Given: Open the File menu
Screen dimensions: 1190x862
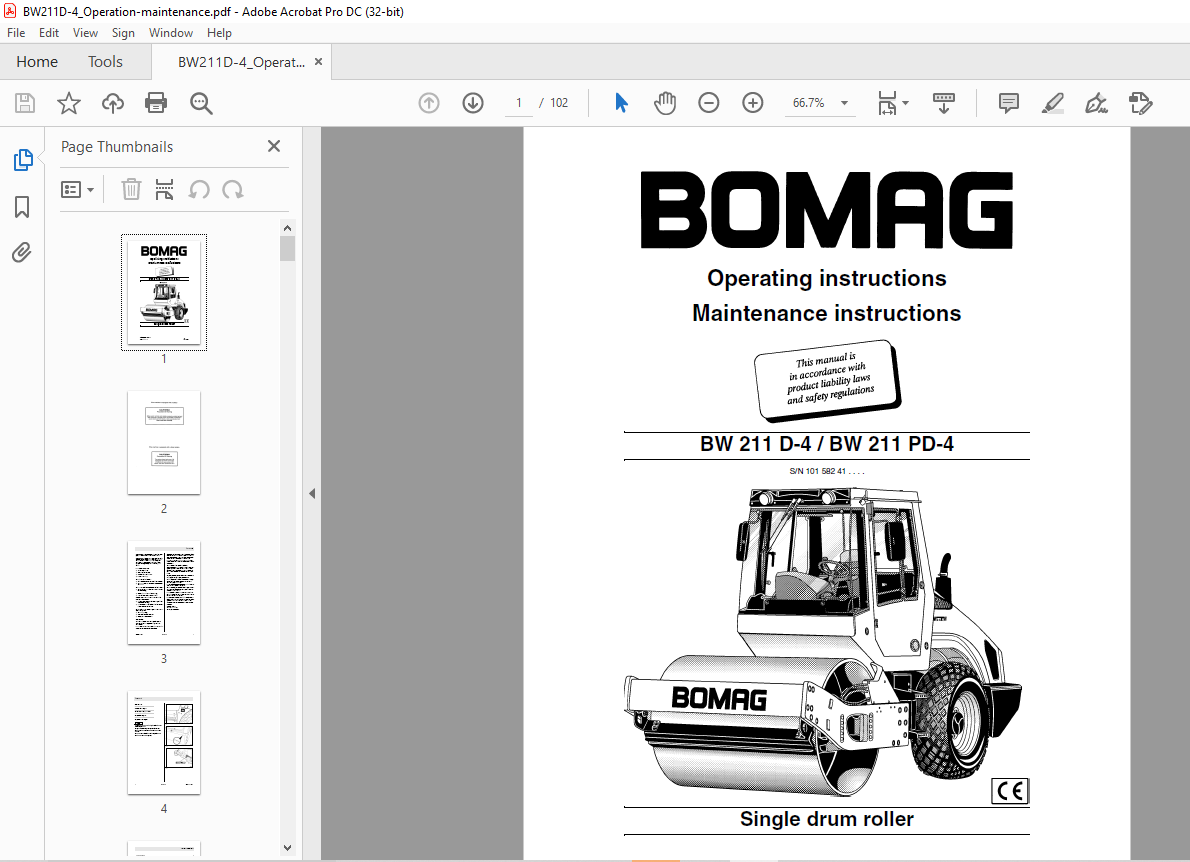Looking at the screenshot, I should tap(16, 33).
